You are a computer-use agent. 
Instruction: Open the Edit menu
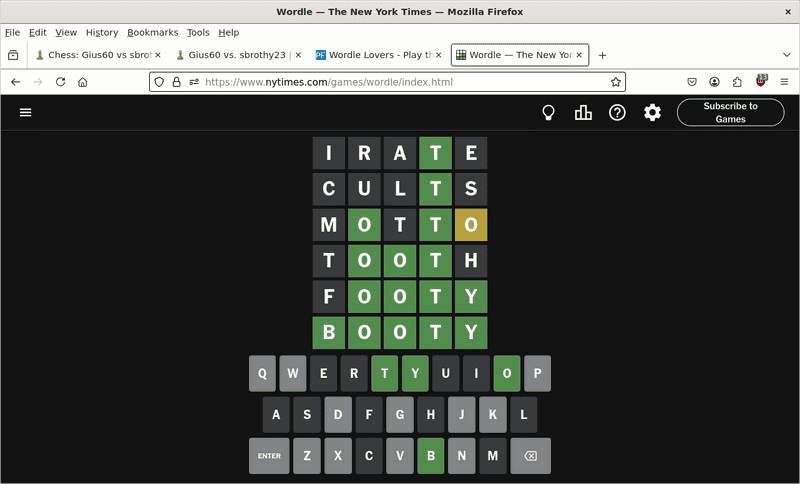pyautogui.click(x=38, y=33)
